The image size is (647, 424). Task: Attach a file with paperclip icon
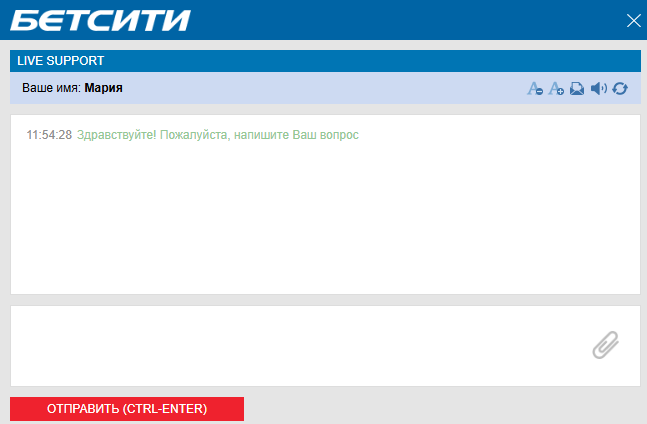[606, 345]
